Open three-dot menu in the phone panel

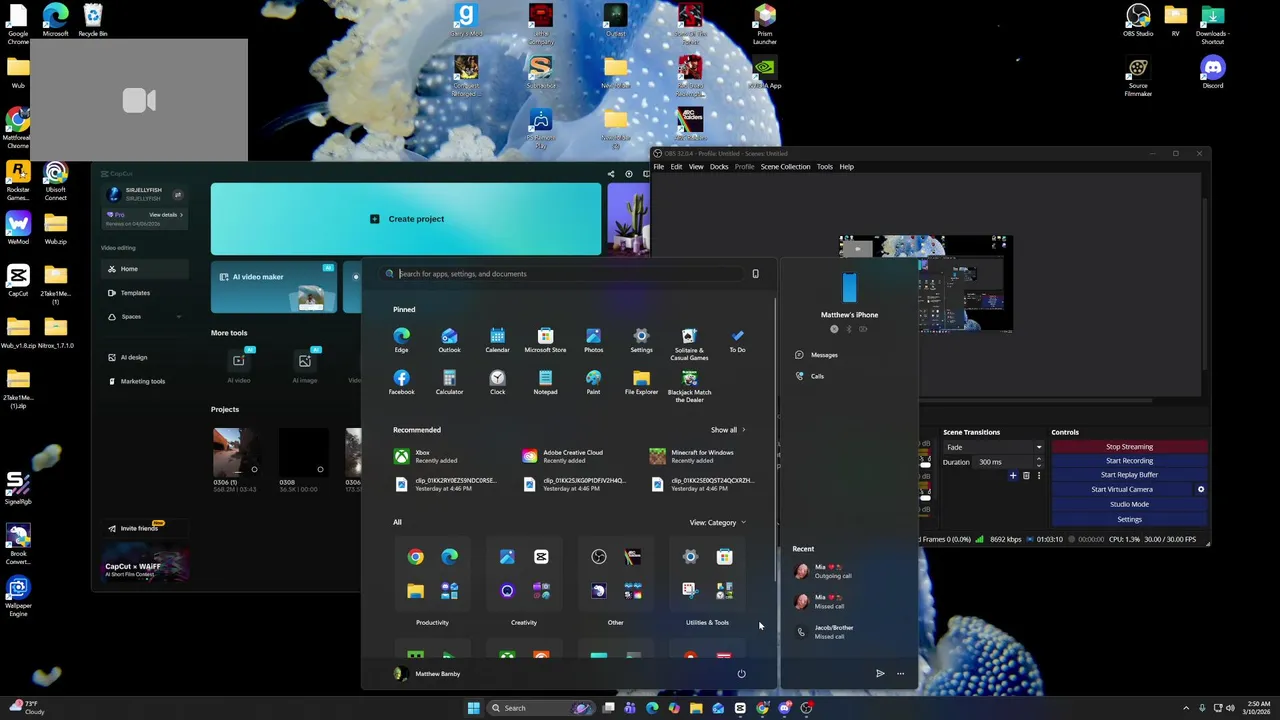[x=900, y=674]
